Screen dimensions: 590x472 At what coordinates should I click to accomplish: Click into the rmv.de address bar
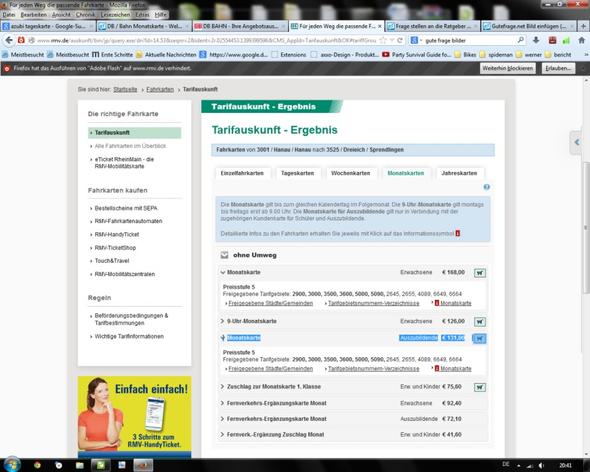coord(207,40)
